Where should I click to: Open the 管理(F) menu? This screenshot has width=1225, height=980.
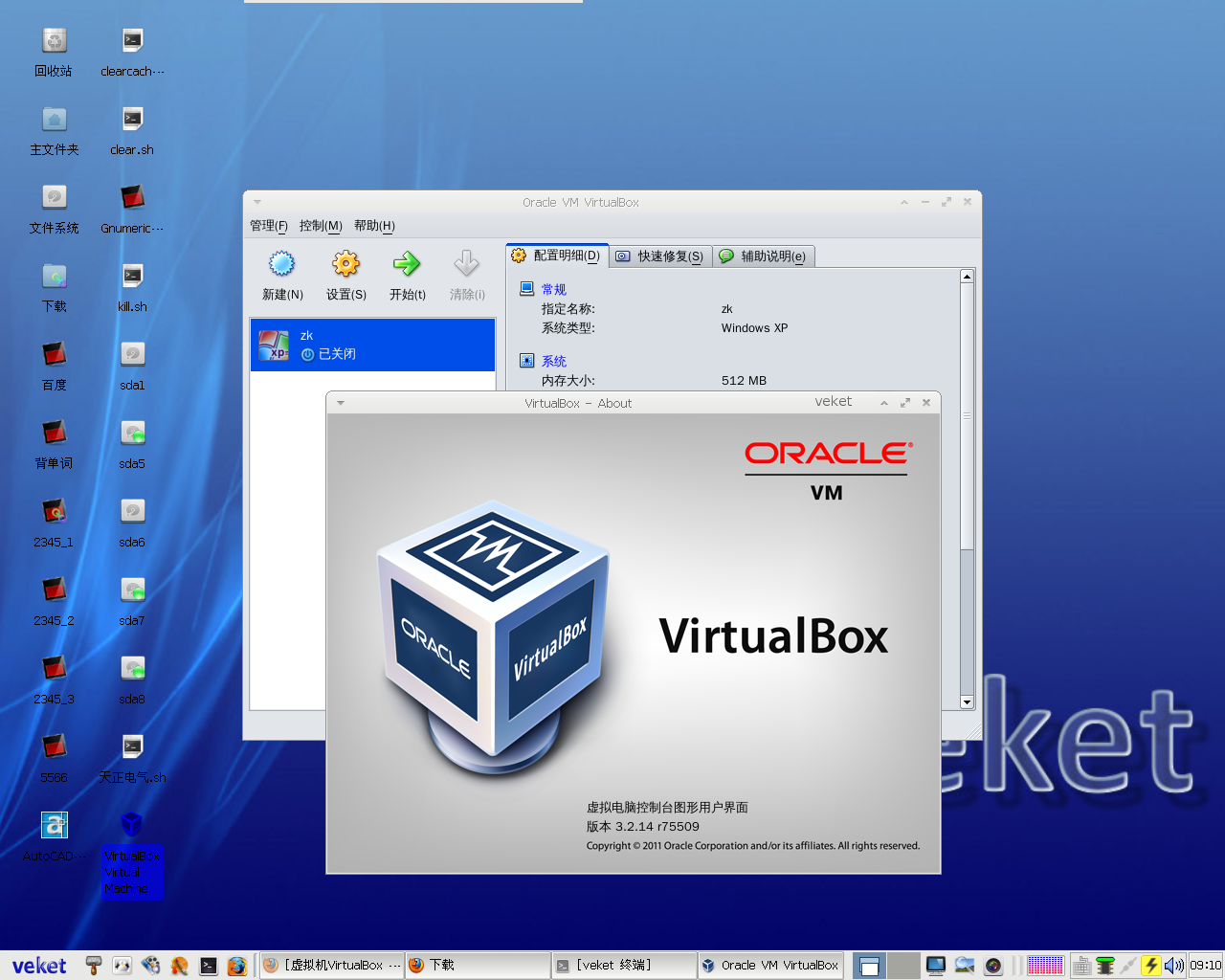(x=269, y=226)
